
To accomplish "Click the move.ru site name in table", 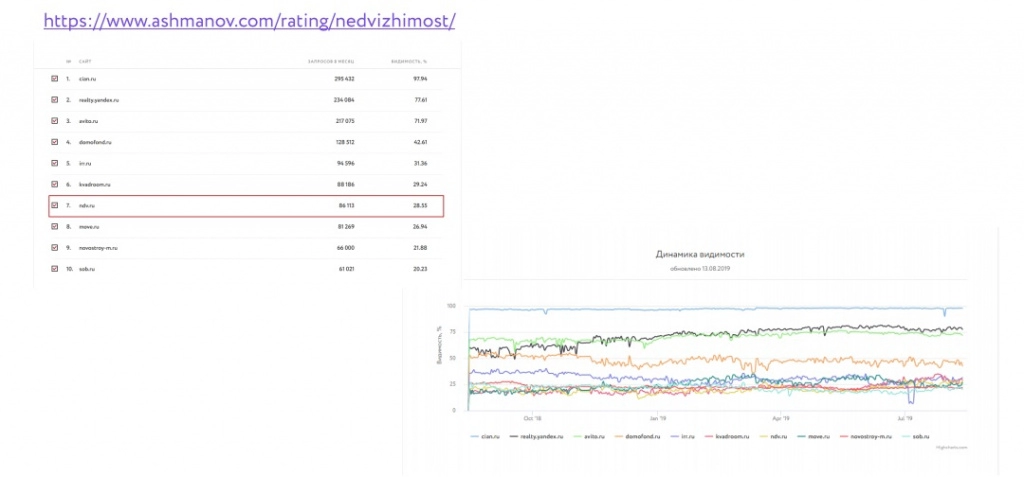I will click(89, 227).
